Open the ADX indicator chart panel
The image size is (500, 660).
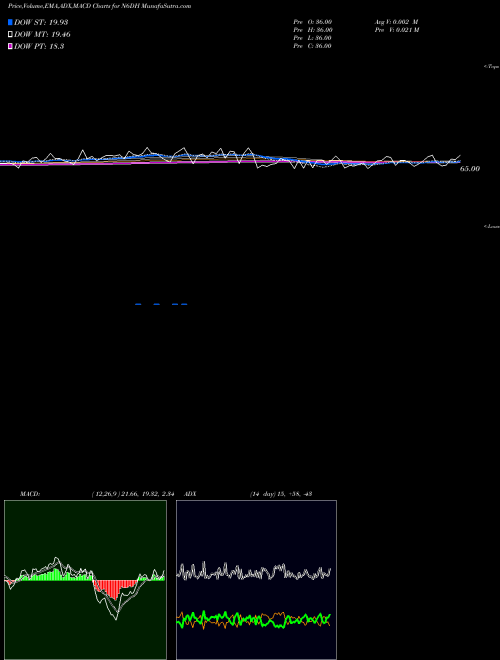[256, 580]
